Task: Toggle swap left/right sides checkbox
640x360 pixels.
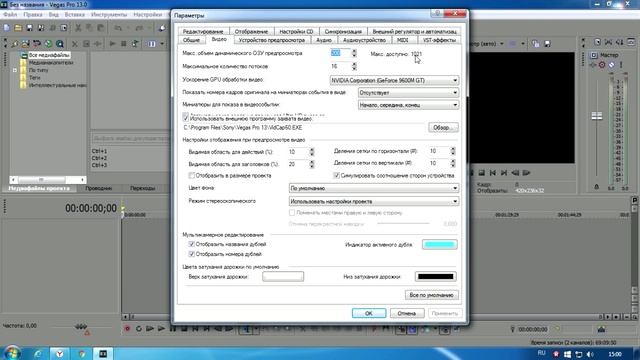Action: 292,213
